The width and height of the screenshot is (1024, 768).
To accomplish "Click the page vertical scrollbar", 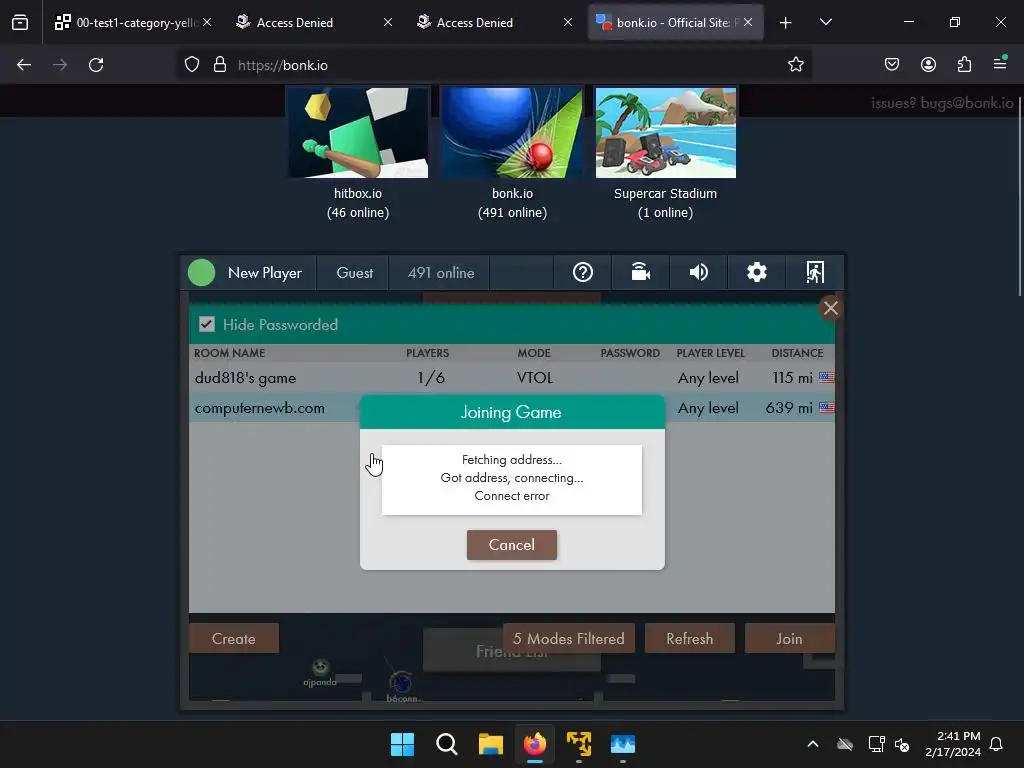I will tap(1019, 196).
